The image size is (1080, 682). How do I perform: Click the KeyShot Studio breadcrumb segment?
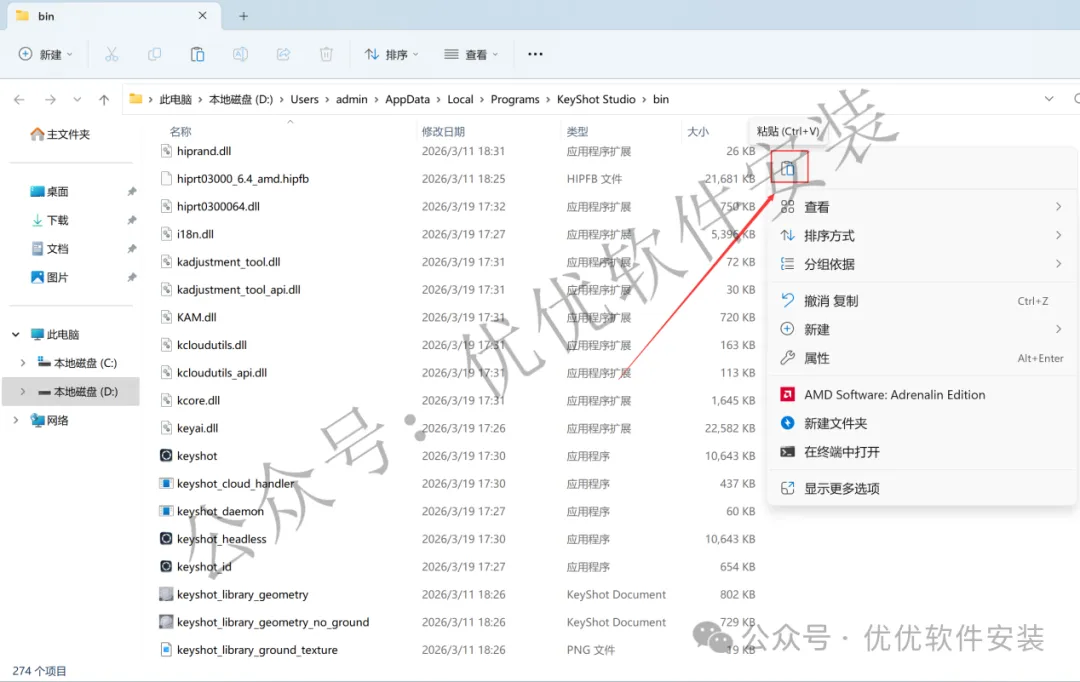(x=596, y=99)
